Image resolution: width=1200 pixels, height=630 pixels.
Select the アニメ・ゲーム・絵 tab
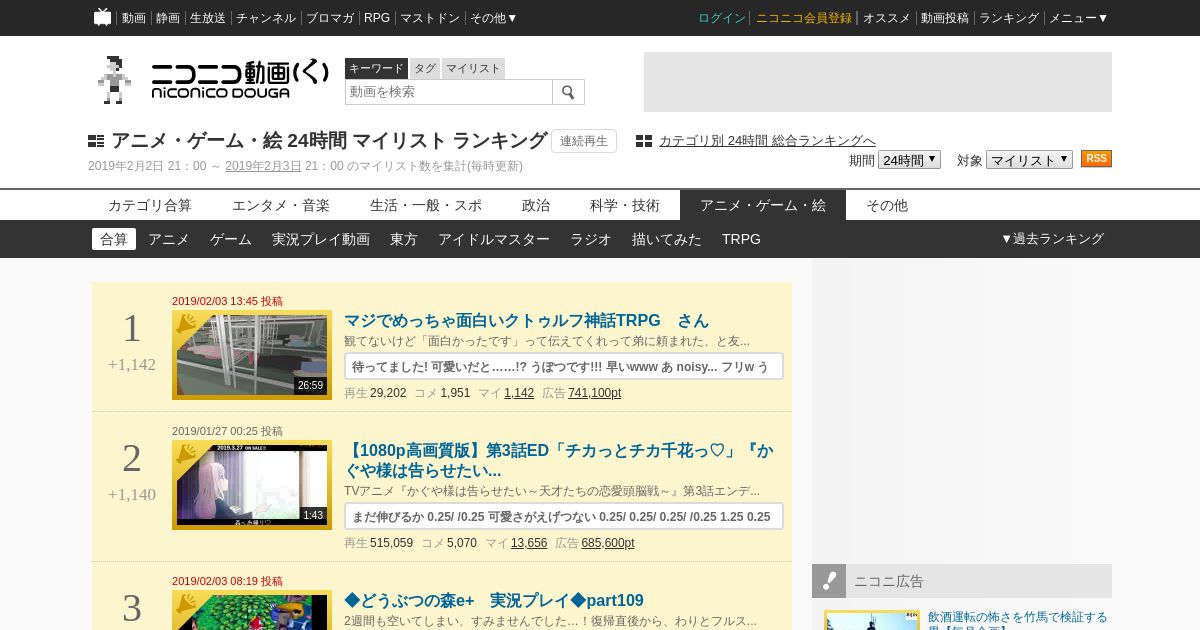763,205
